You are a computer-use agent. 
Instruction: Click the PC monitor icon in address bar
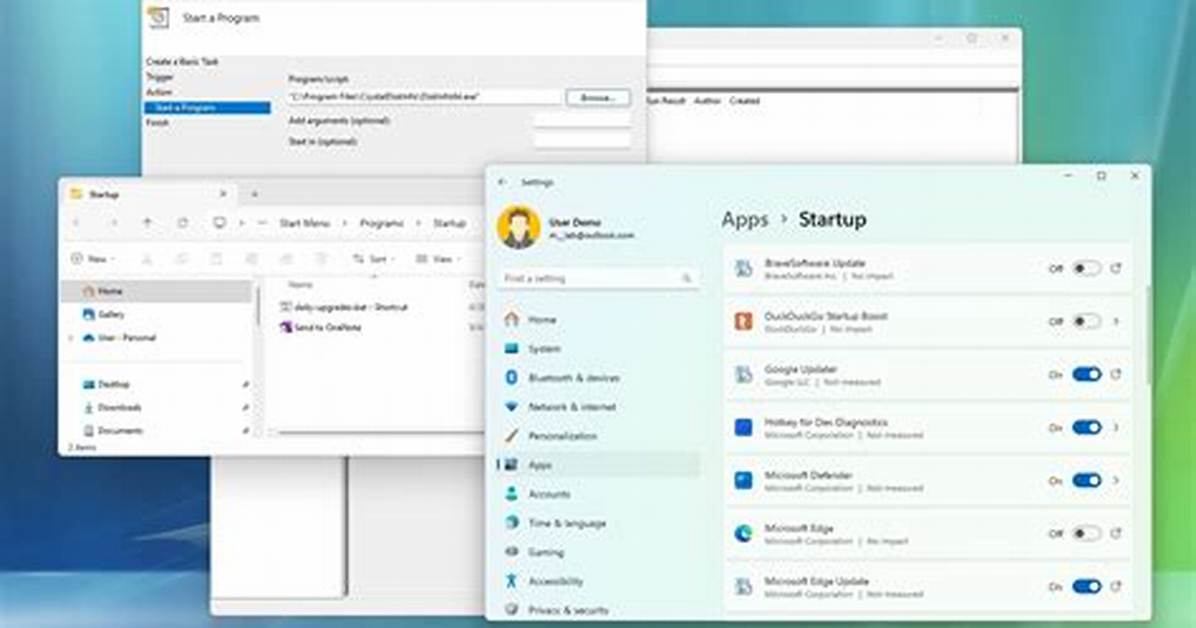[220, 223]
